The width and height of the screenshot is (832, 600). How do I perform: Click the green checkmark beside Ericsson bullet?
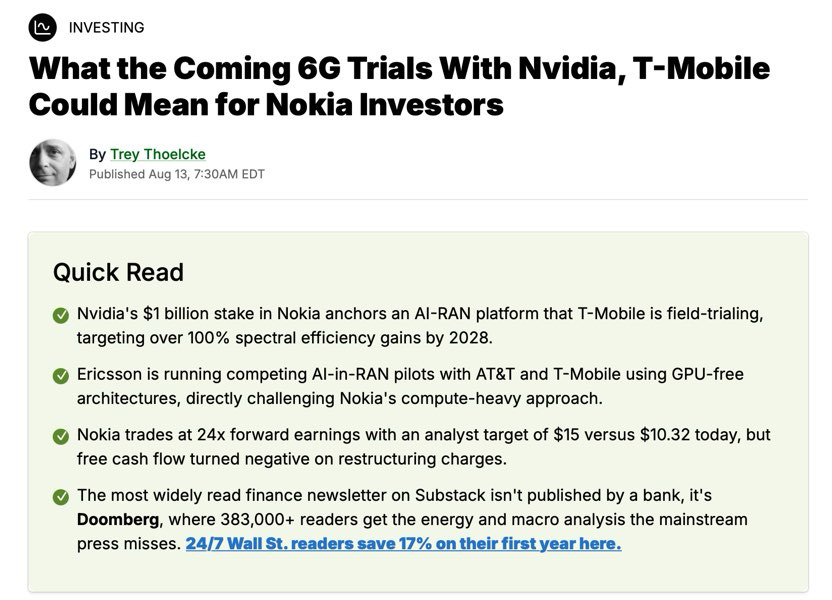click(61, 376)
